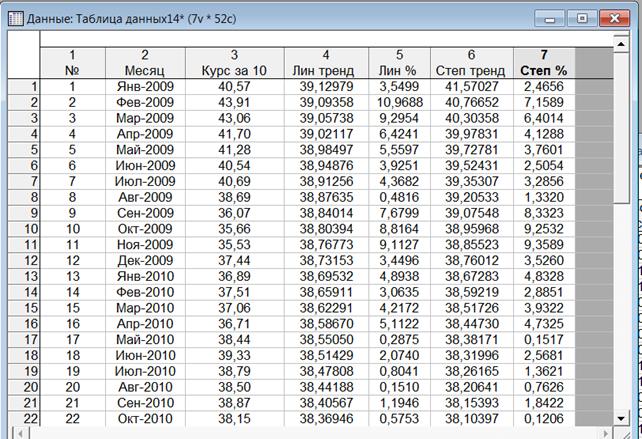Select column header 5 Лин %

coord(399,63)
